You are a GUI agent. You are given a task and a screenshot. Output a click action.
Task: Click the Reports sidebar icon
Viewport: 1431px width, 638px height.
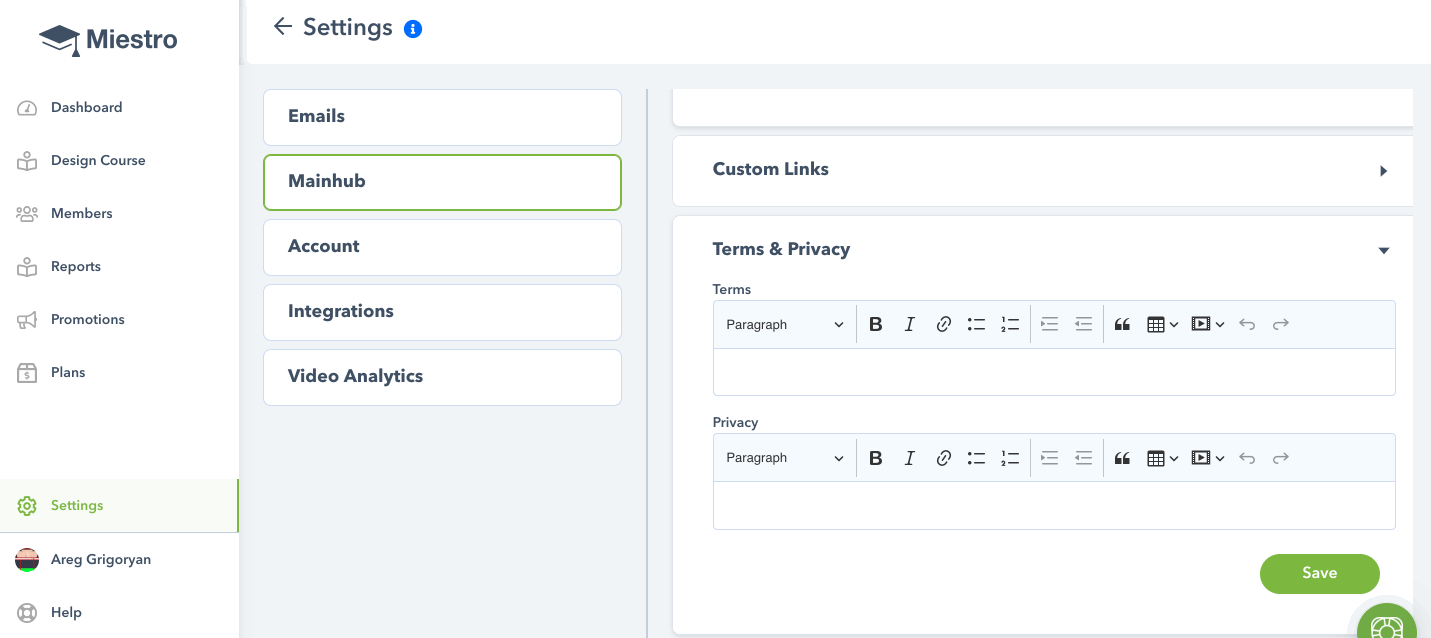[27, 267]
